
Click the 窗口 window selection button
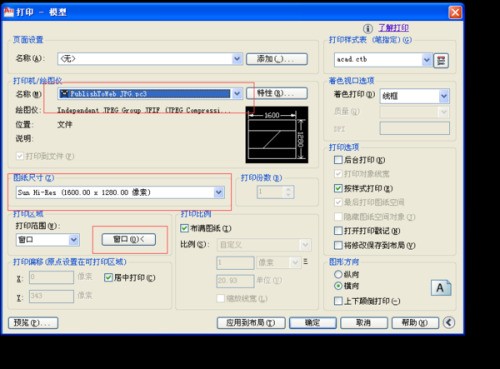129,239
